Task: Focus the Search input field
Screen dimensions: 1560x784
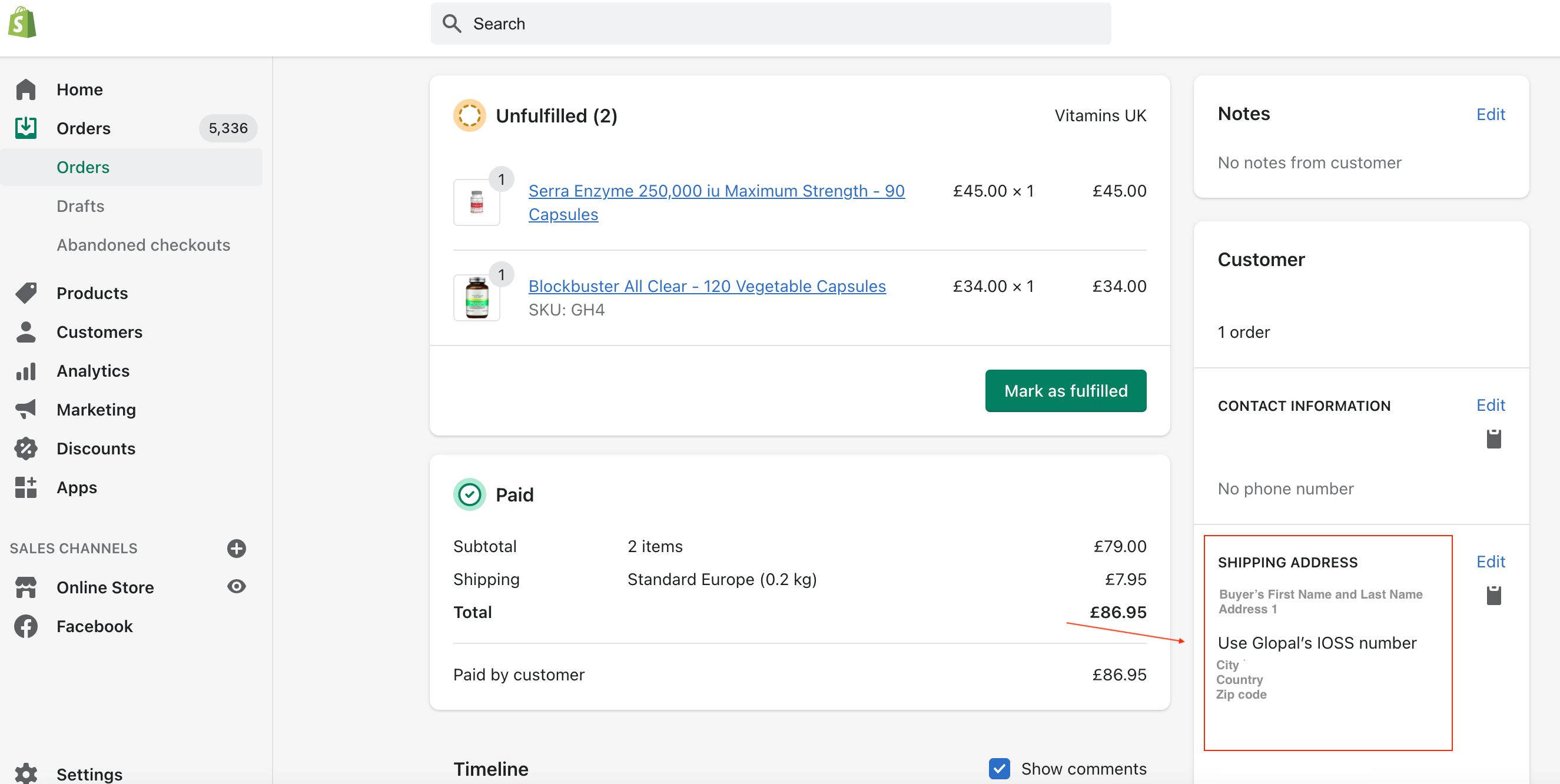Action: pyautogui.click(x=771, y=24)
